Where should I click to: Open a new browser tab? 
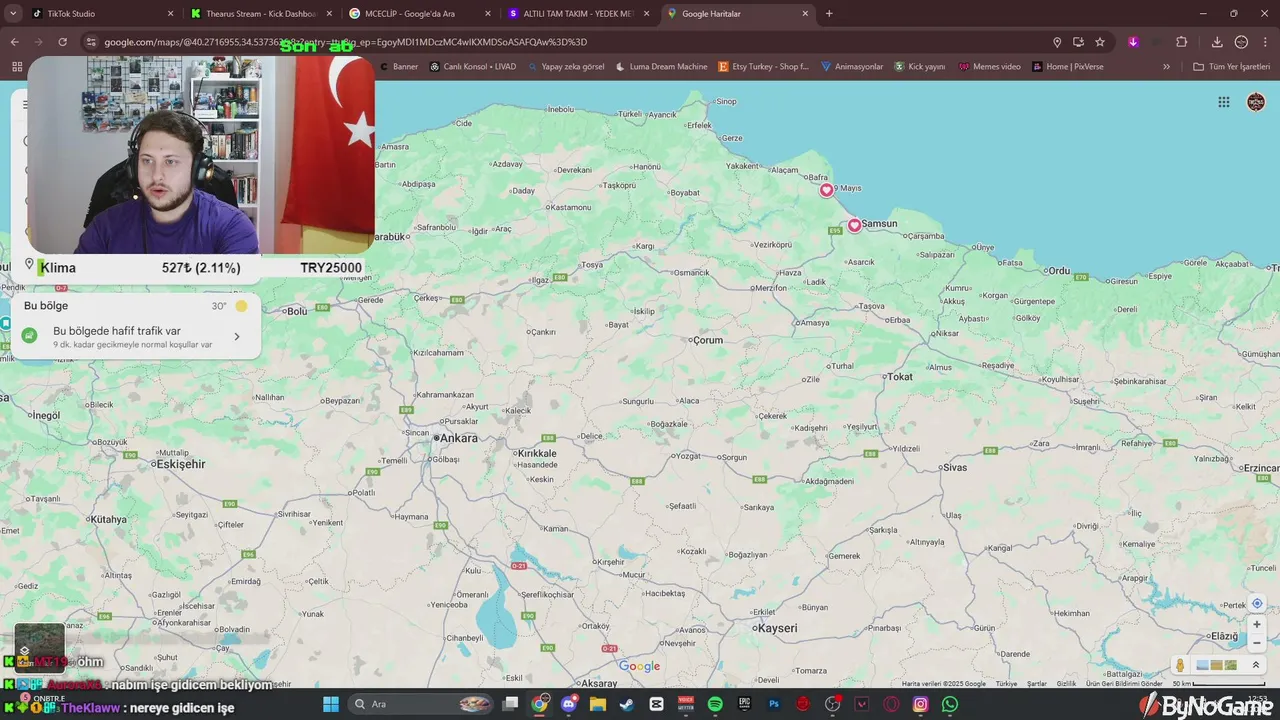coord(829,14)
